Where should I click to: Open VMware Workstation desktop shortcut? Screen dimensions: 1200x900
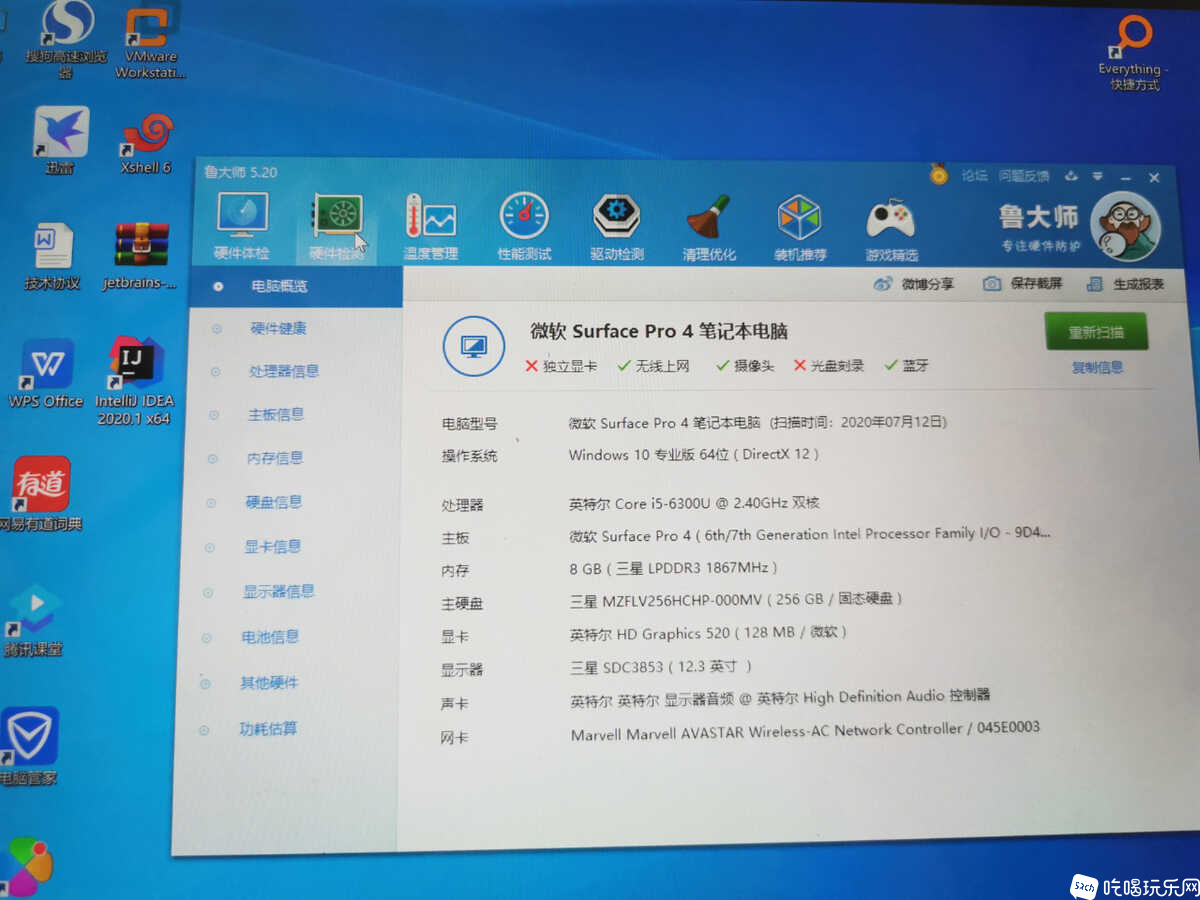(x=150, y=42)
